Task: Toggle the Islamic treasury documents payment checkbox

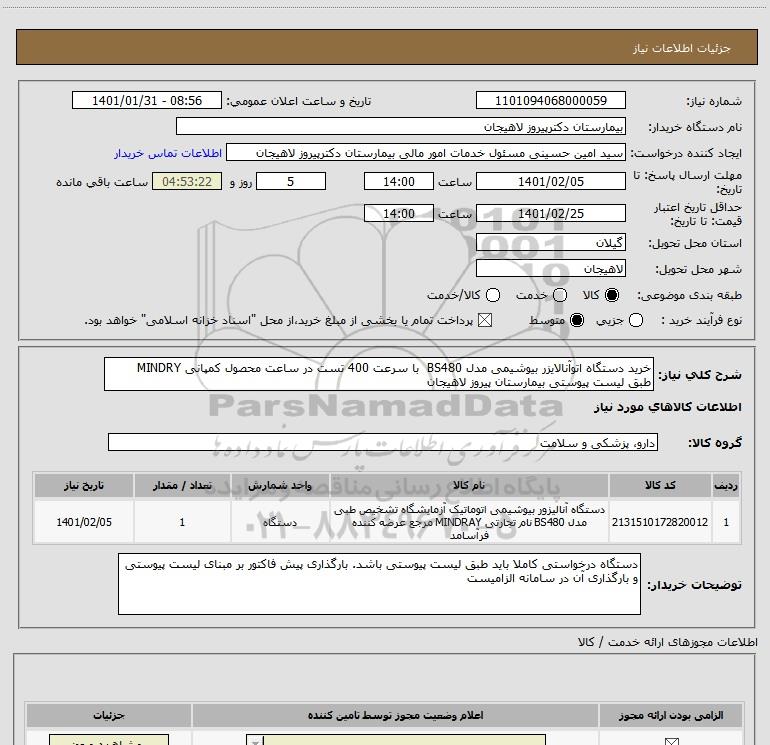Action: [485, 320]
